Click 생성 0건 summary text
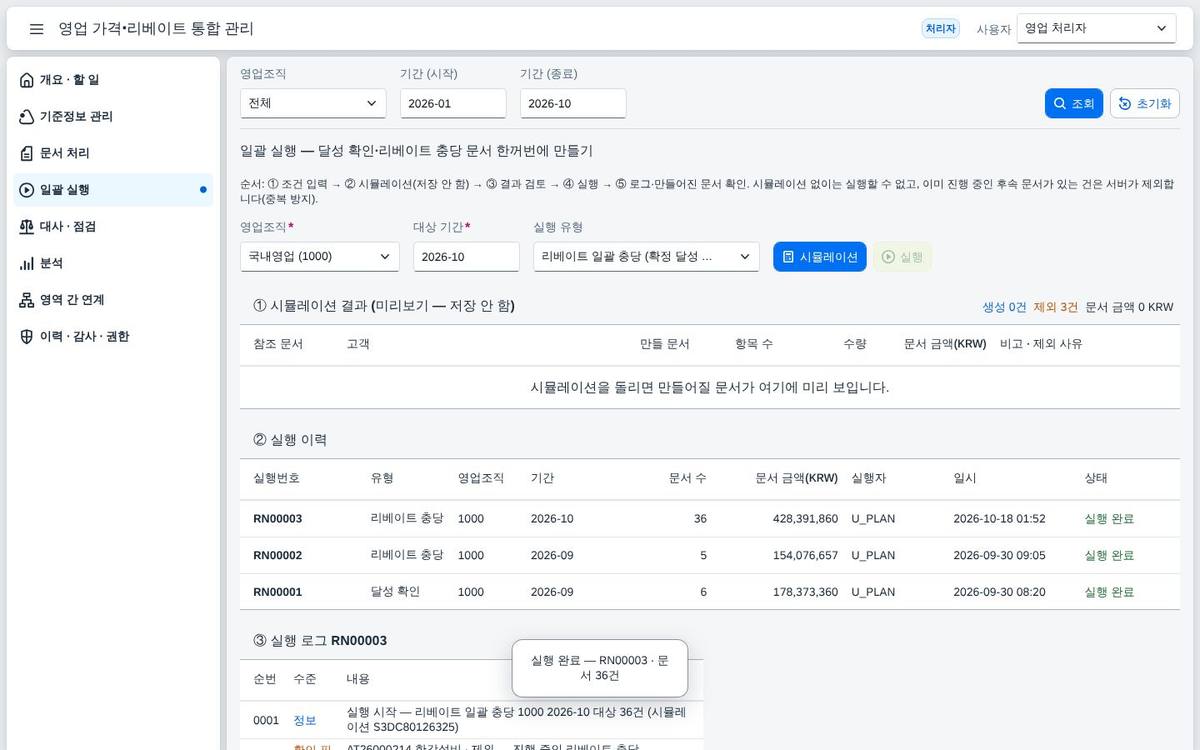Viewport: 1200px width, 750px height. [x=1004, y=307]
